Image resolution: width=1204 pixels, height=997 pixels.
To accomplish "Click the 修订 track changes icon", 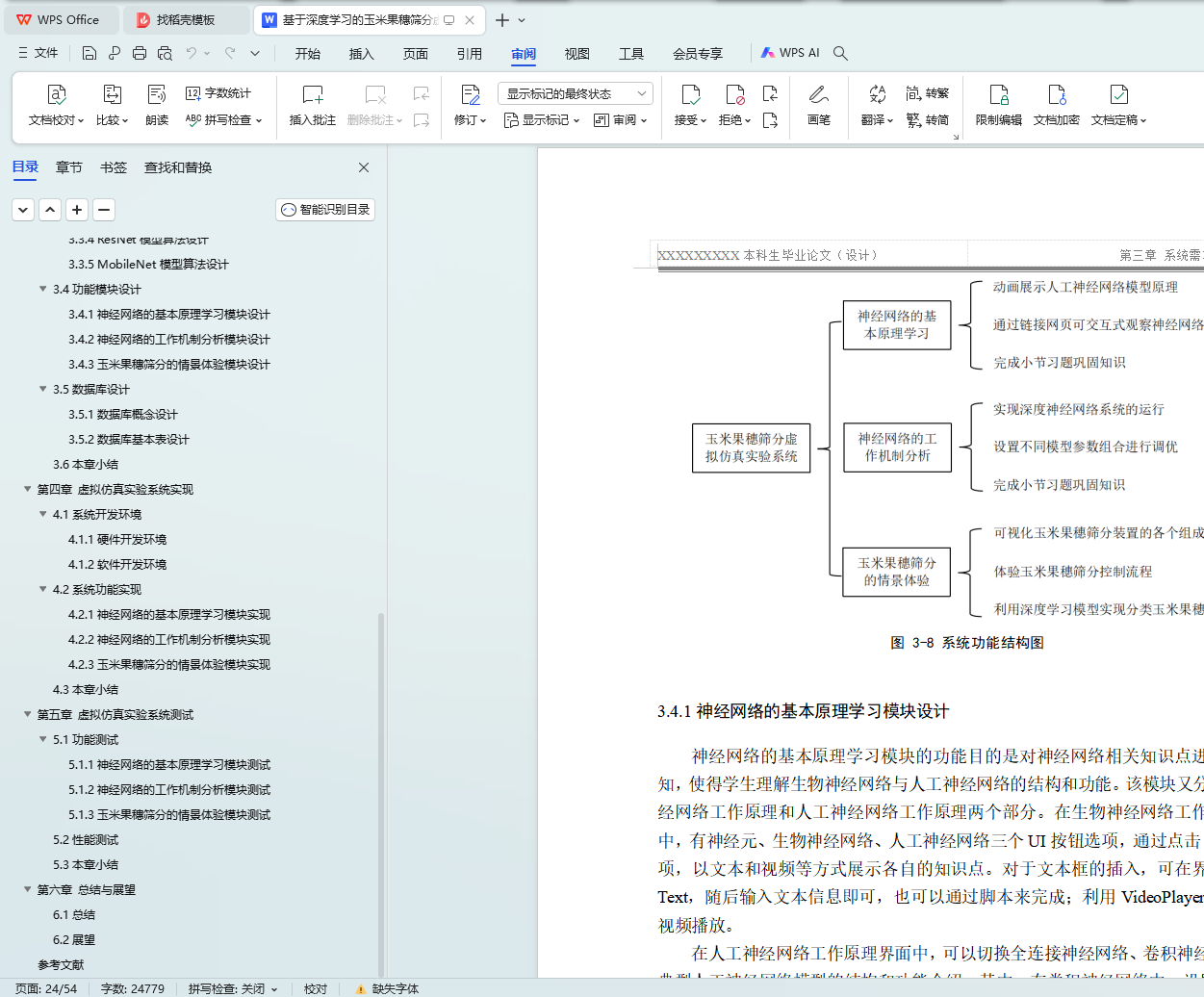I will (x=471, y=94).
